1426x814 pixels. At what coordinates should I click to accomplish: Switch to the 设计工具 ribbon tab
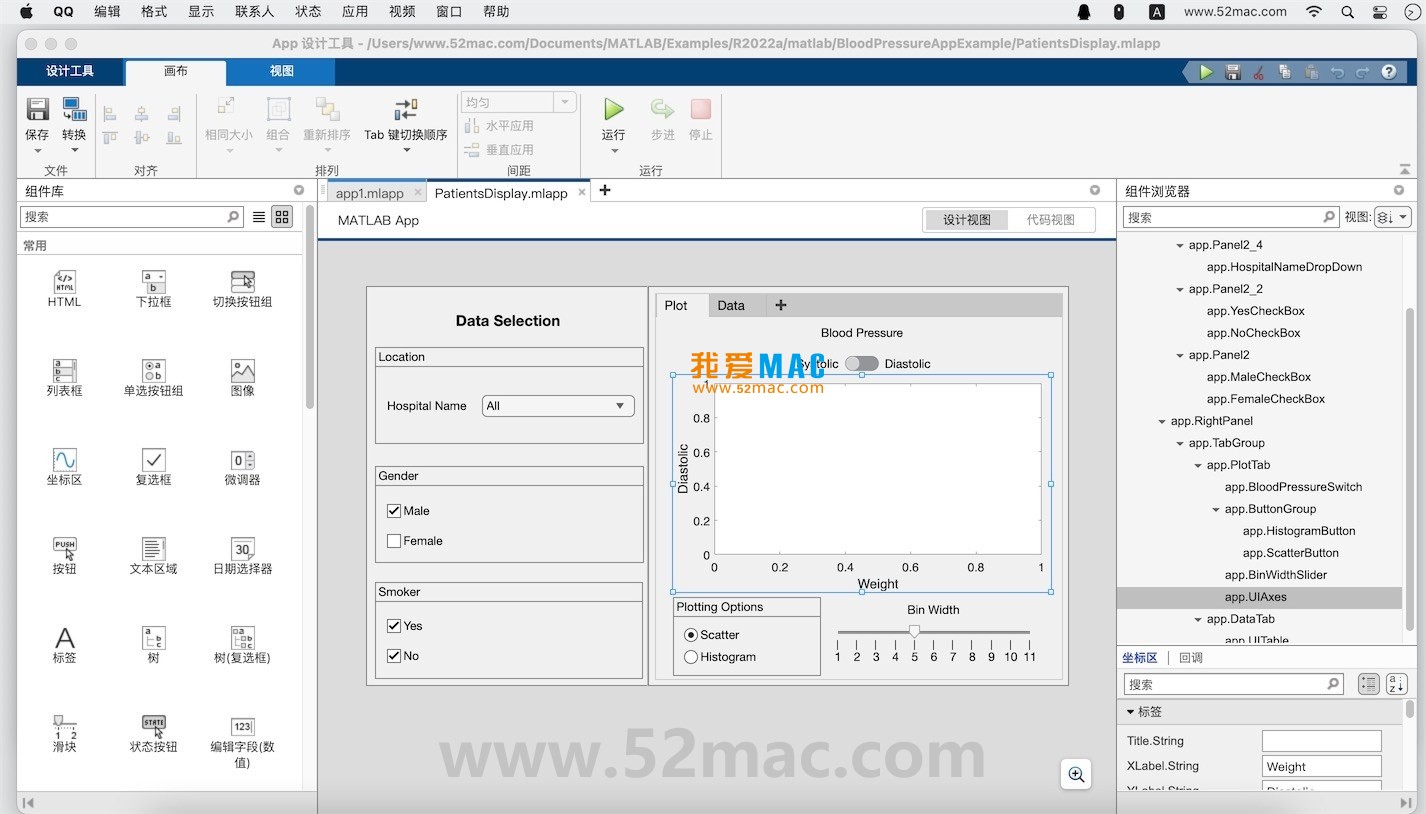(x=70, y=71)
